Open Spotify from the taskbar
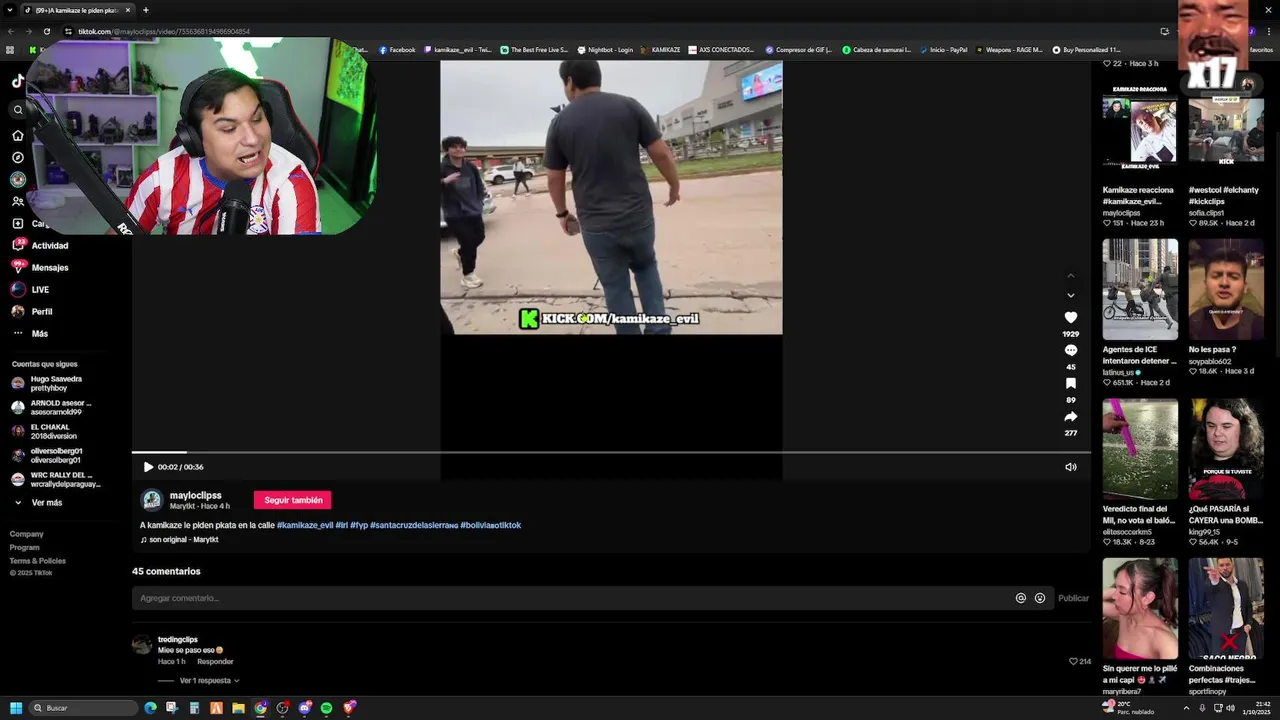This screenshot has width=1280, height=720. point(326,708)
